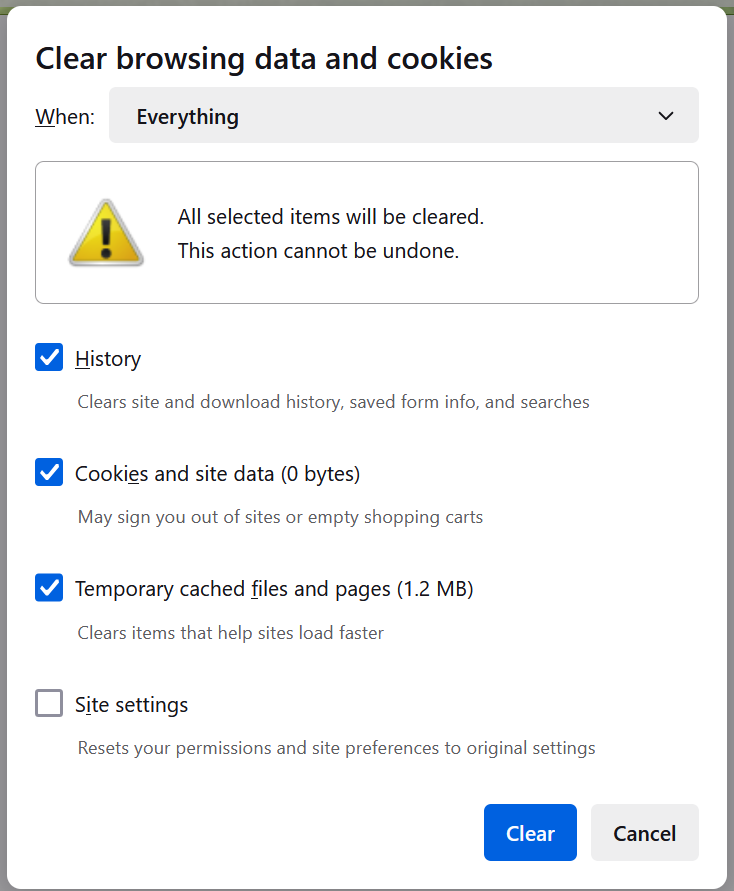Uncheck the History checkbox
This screenshot has width=734, height=891.
[49, 357]
